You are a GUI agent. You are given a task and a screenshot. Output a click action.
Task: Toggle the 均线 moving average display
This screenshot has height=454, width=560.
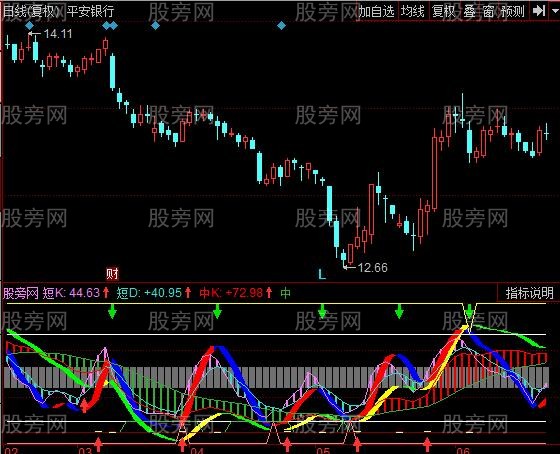point(412,12)
